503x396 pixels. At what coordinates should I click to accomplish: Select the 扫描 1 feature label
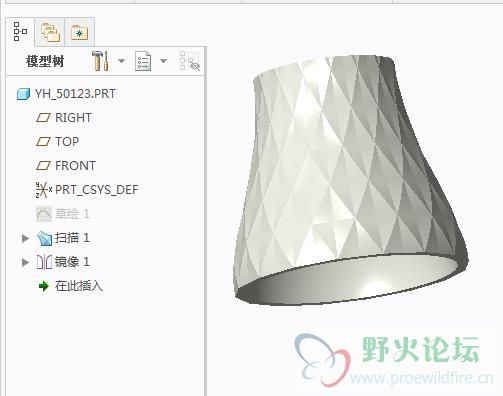pyautogui.click(x=72, y=238)
